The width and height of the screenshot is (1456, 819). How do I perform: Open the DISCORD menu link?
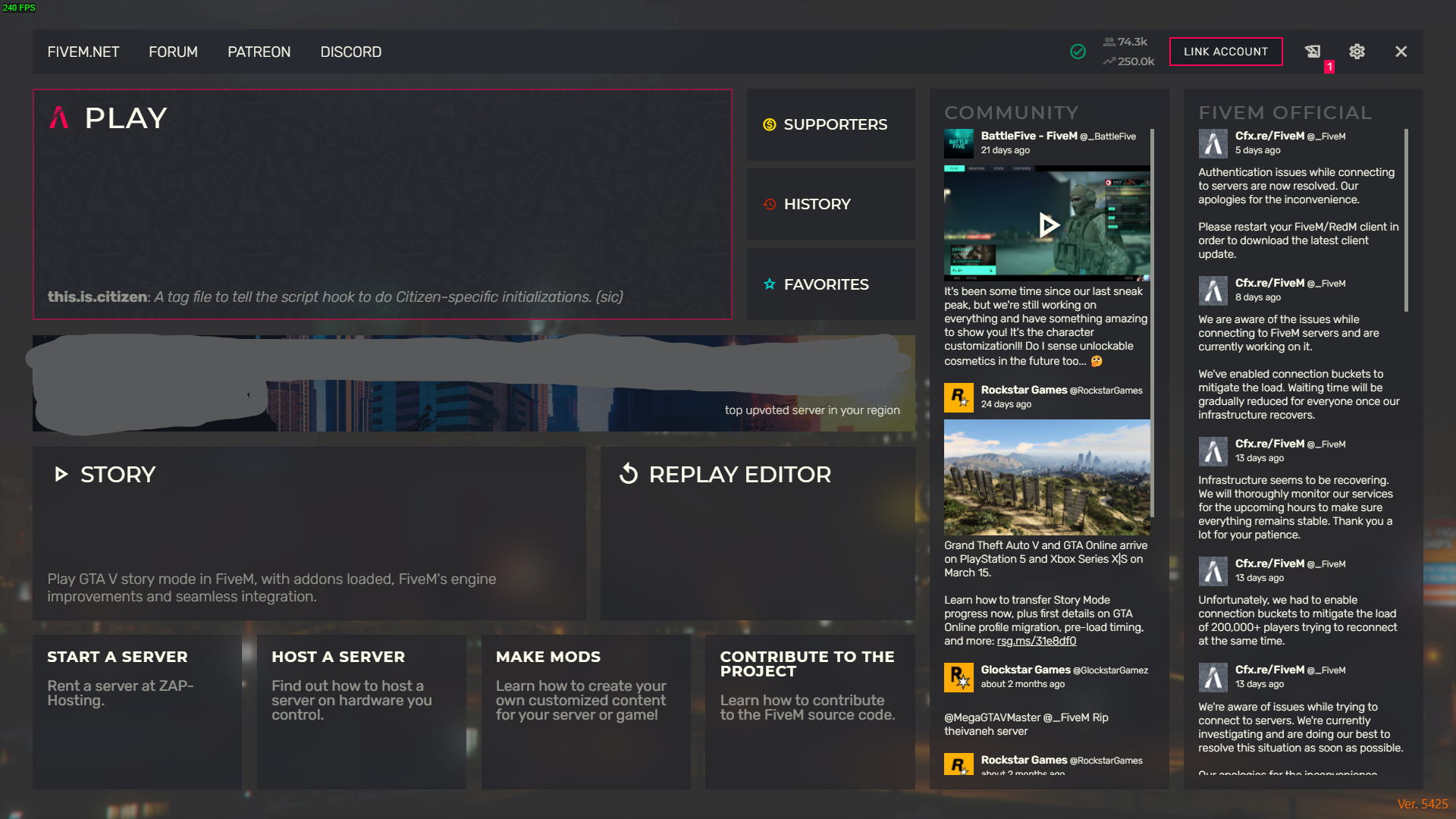(350, 52)
